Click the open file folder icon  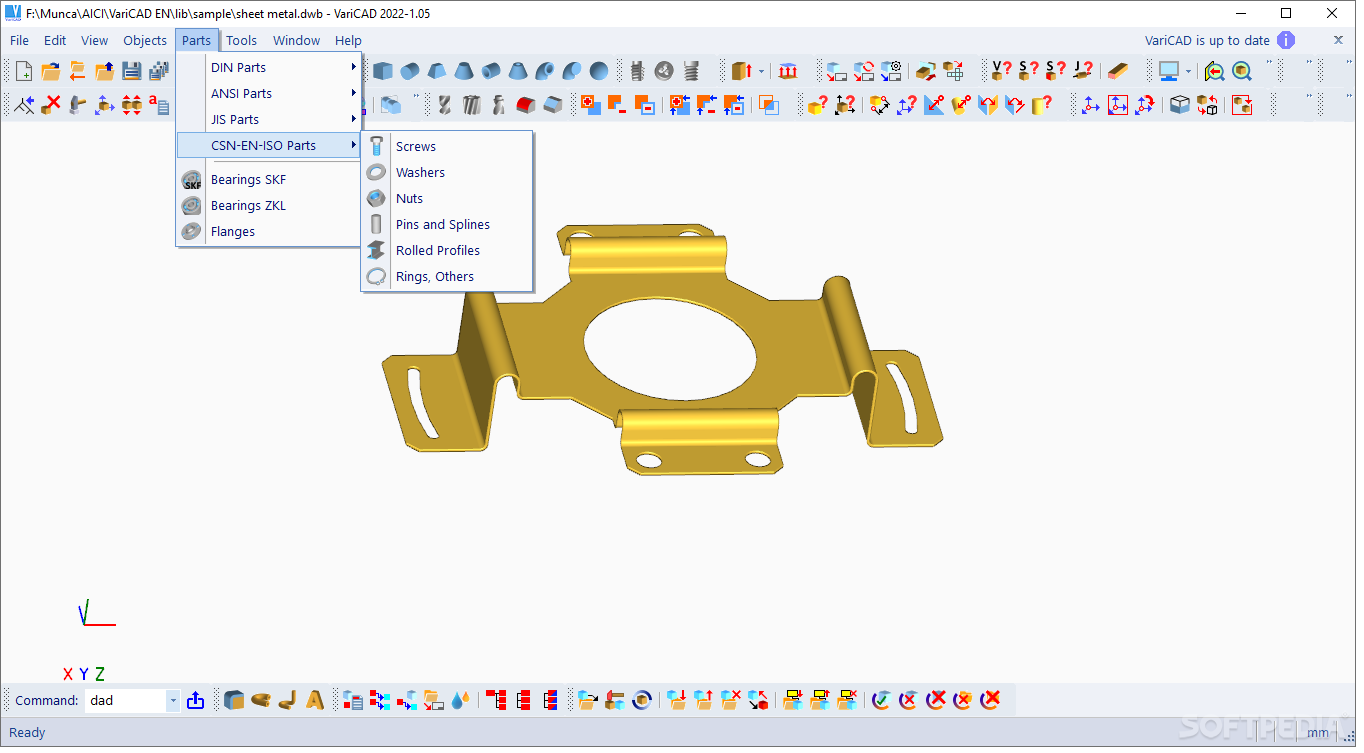click(x=51, y=71)
